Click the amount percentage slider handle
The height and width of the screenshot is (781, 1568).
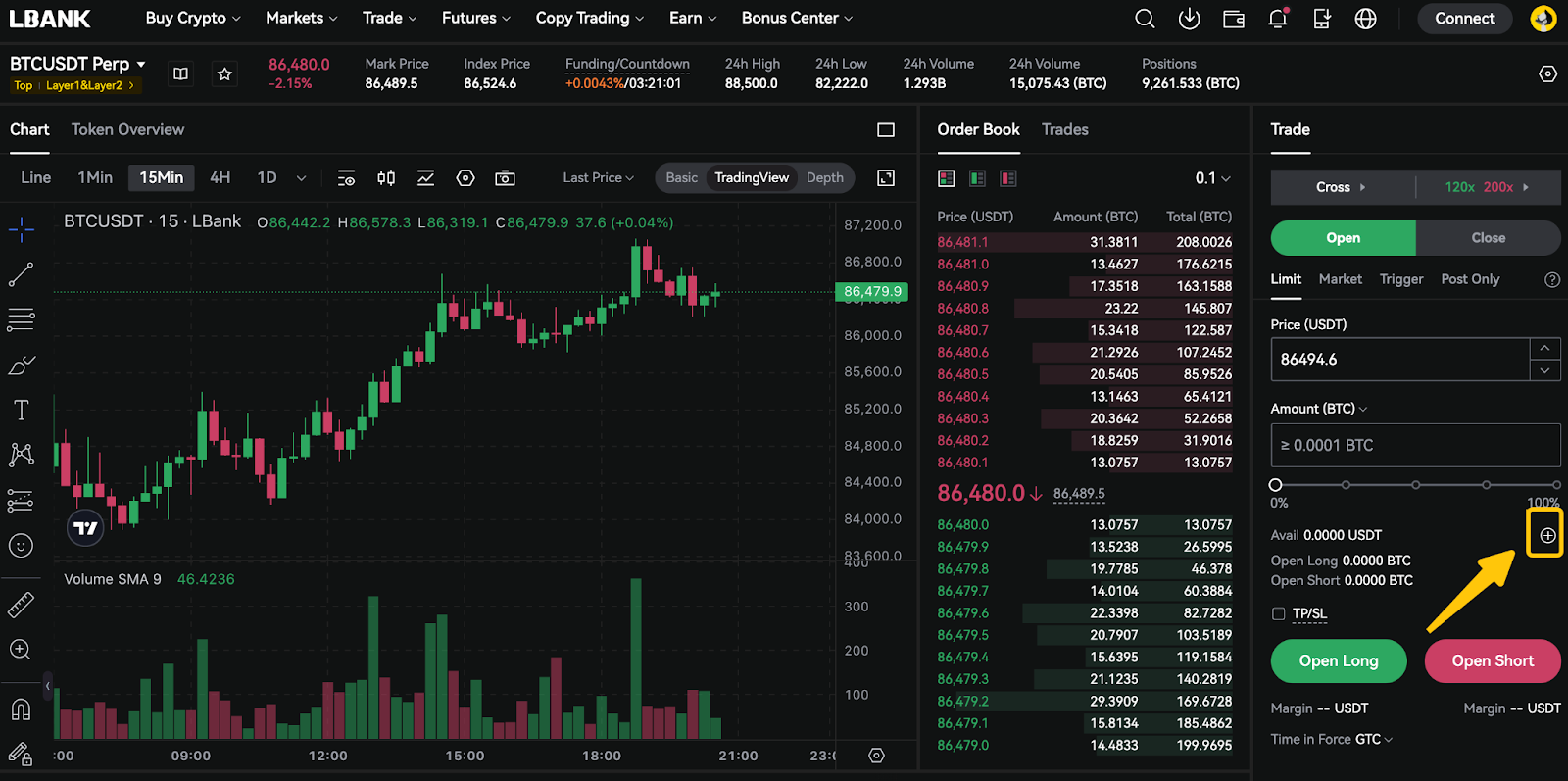pyautogui.click(x=1275, y=485)
